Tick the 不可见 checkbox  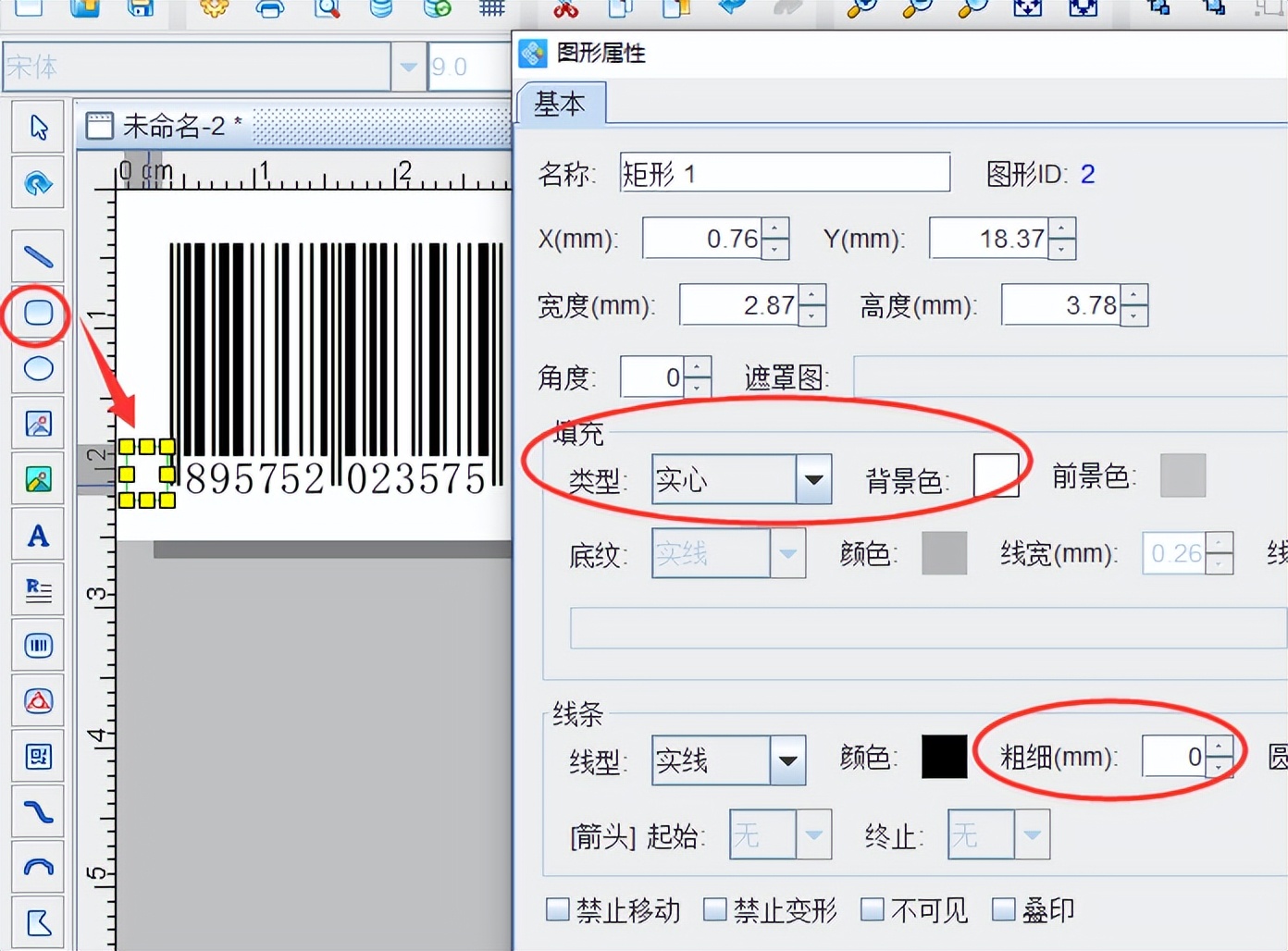[x=873, y=909]
